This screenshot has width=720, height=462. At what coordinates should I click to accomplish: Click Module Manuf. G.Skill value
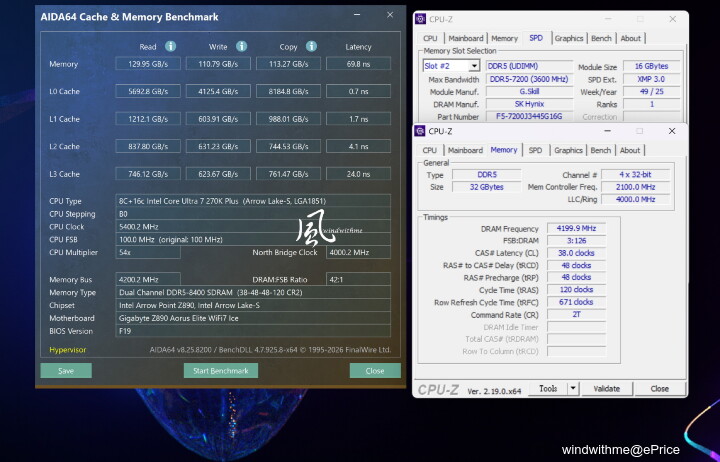coord(529,91)
